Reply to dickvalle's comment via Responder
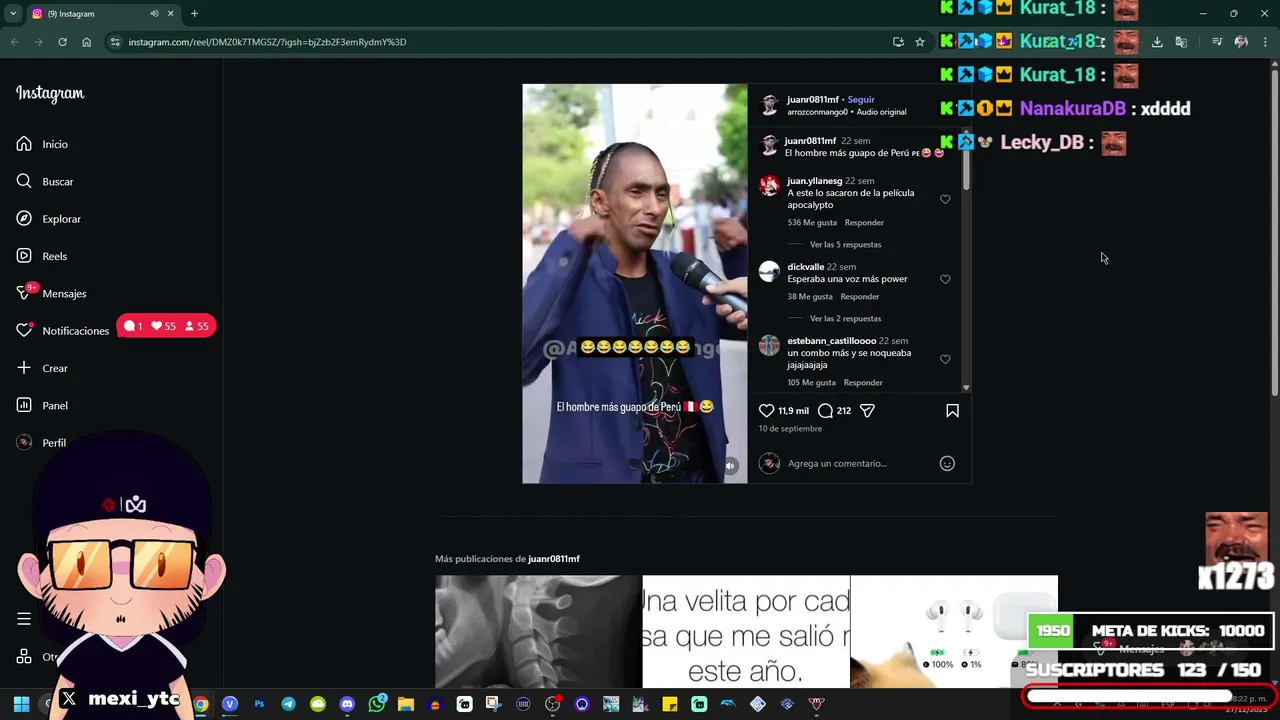 [x=860, y=296]
